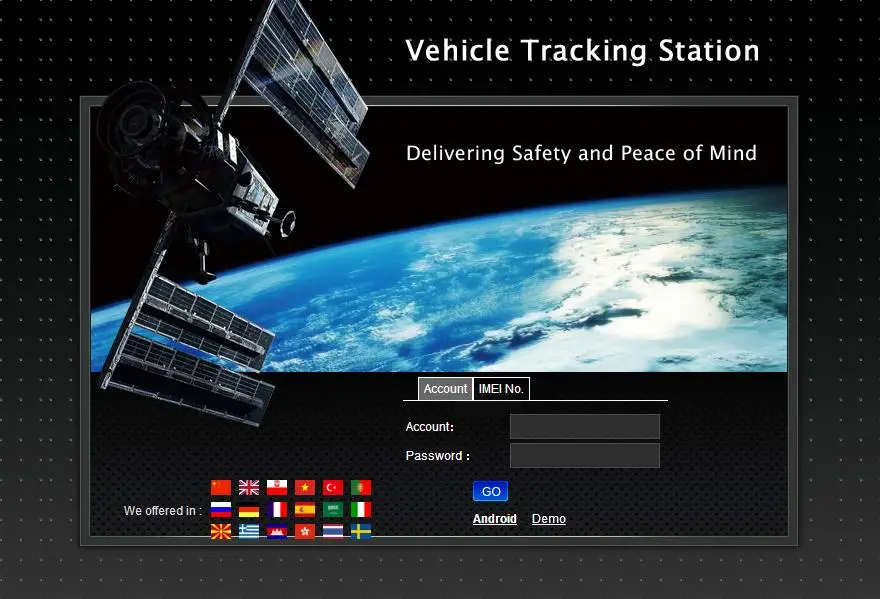Select the Vietnam flag icon

[305, 487]
